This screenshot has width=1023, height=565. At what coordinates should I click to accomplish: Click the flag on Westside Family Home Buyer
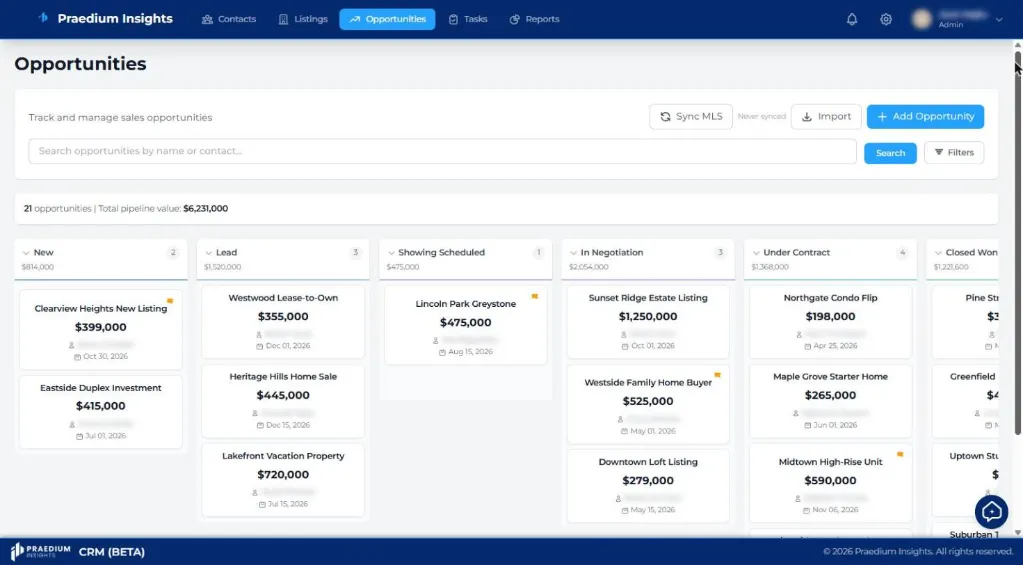point(717,375)
